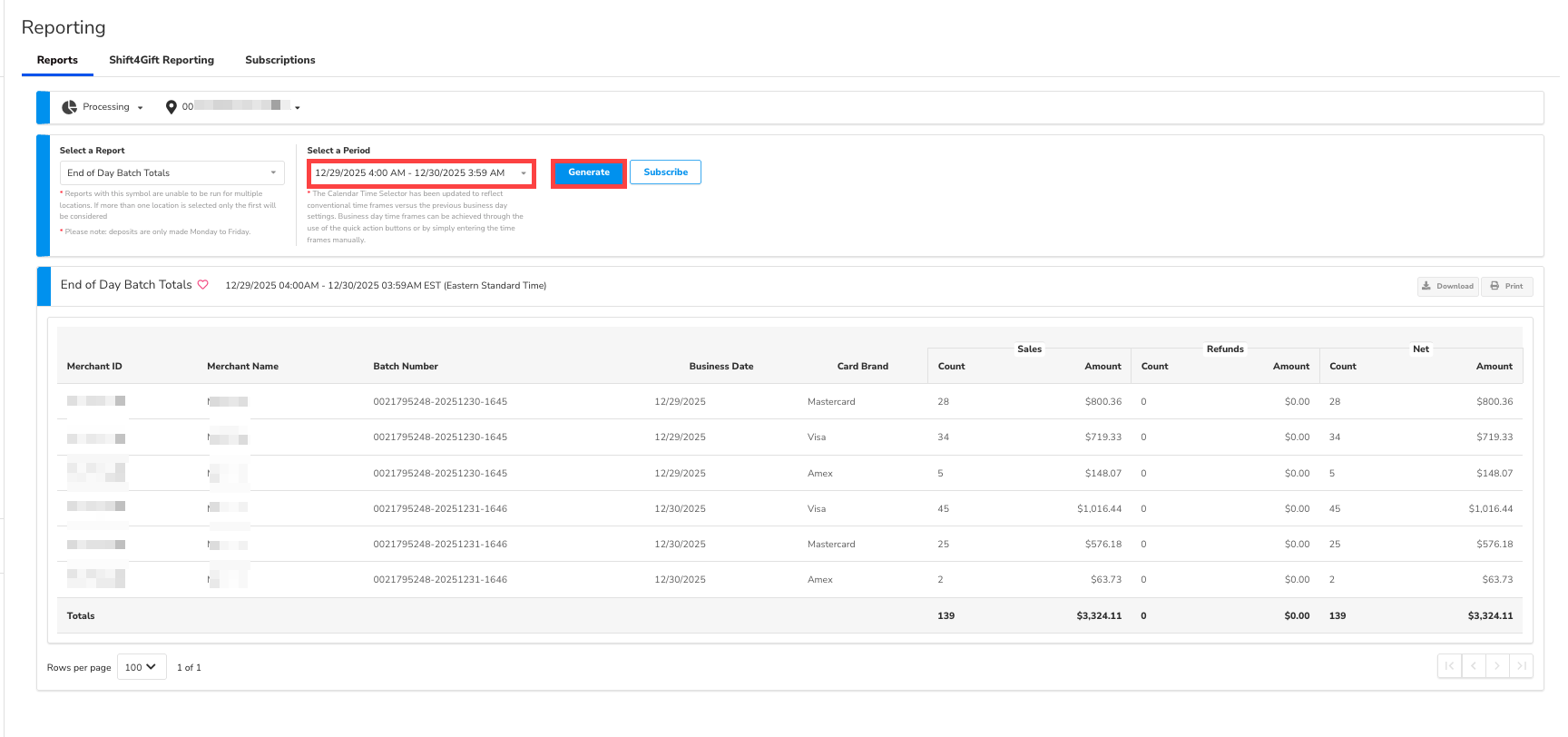The width and height of the screenshot is (1568, 737).
Task: Open the Select a Report dropdown
Action: pos(171,172)
